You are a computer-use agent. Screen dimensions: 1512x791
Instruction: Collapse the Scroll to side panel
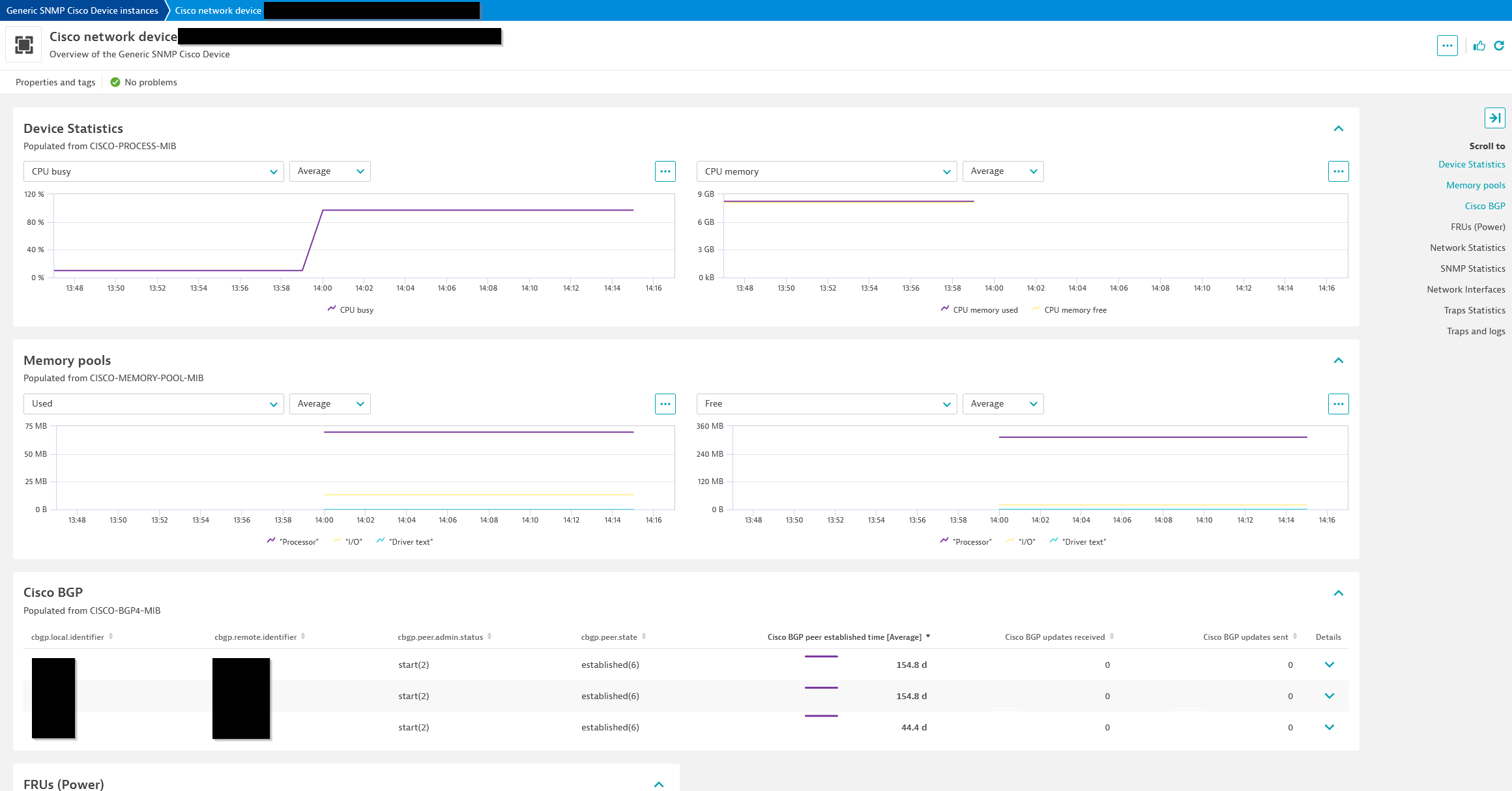click(x=1494, y=118)
